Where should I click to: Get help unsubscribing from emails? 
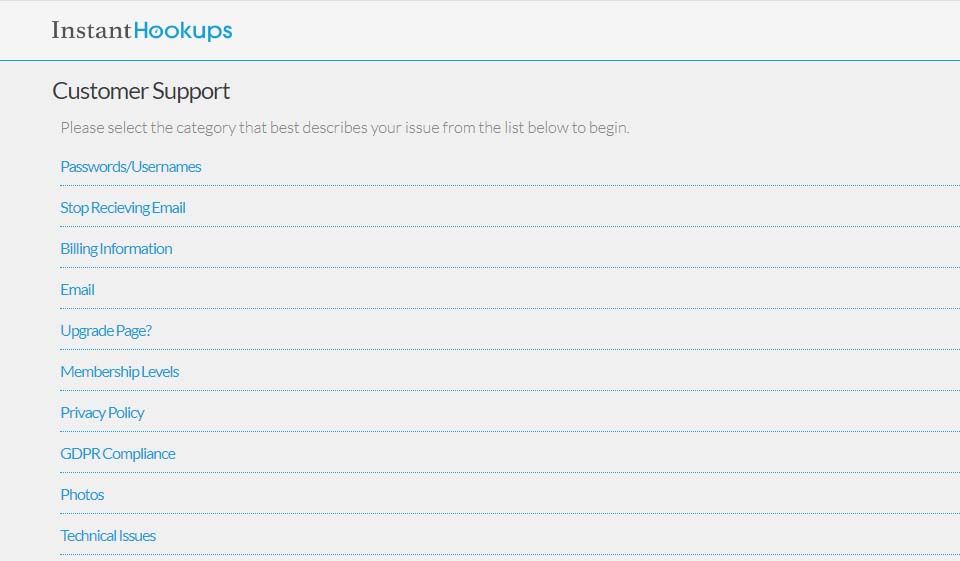click(x=123, y=208)
